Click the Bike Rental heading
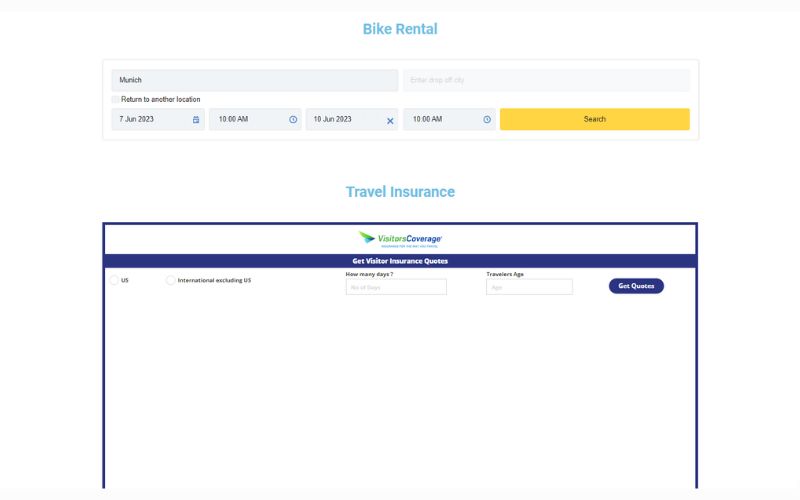Screen dimensions: 800x500 pos(400,29)
